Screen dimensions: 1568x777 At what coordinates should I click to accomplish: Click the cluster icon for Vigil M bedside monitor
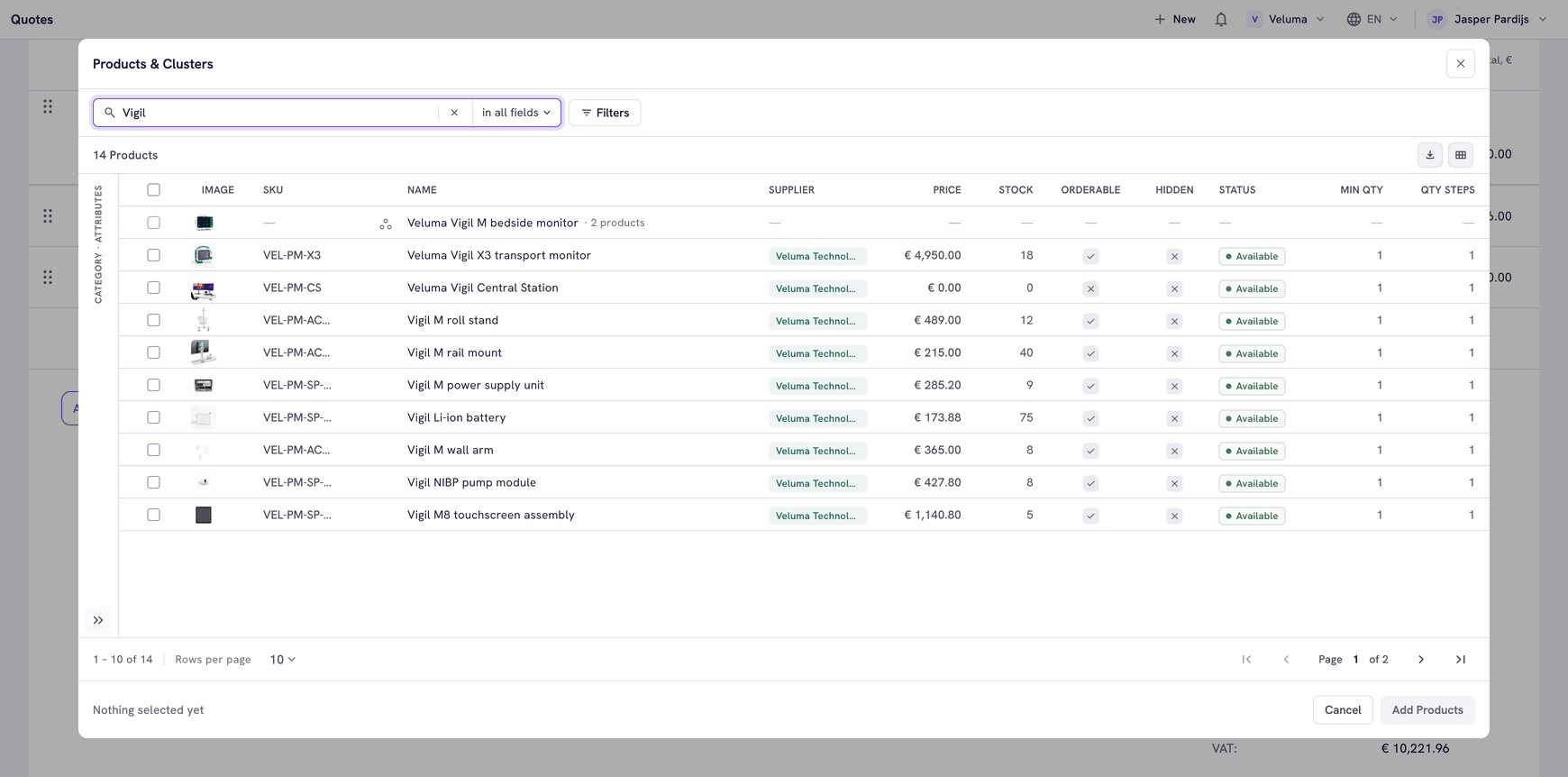click(x=386, y=224)
